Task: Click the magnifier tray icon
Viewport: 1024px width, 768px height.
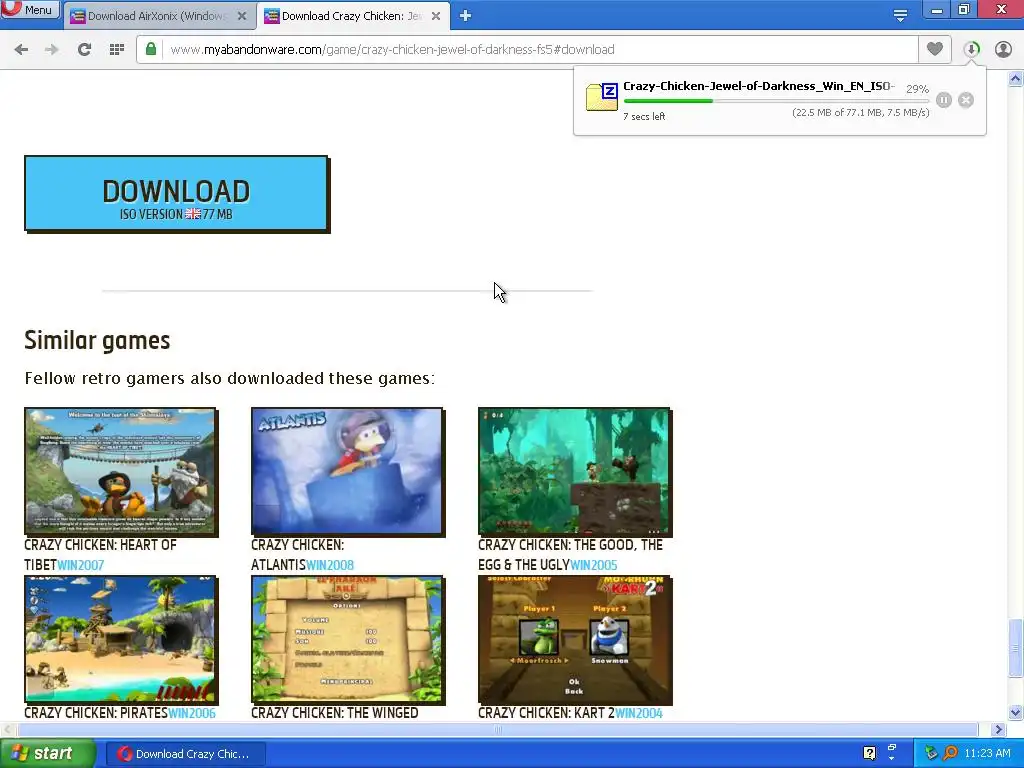Action: point(950,754)
